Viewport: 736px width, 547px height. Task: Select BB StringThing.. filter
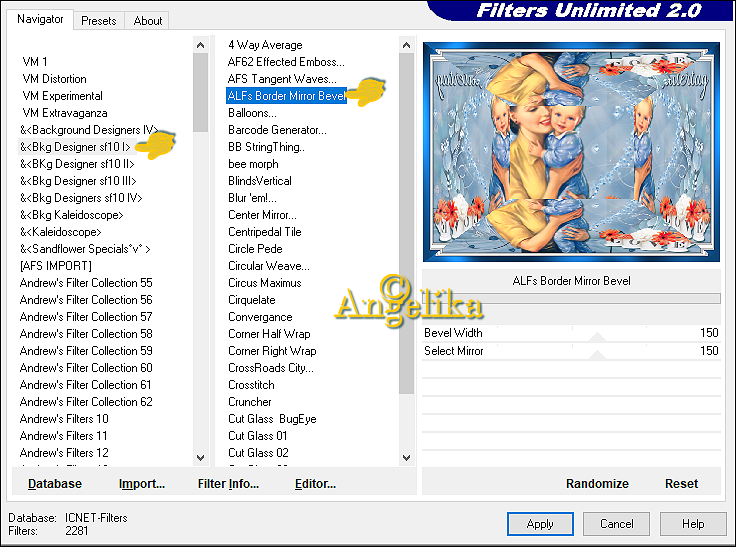click(266, 147)
